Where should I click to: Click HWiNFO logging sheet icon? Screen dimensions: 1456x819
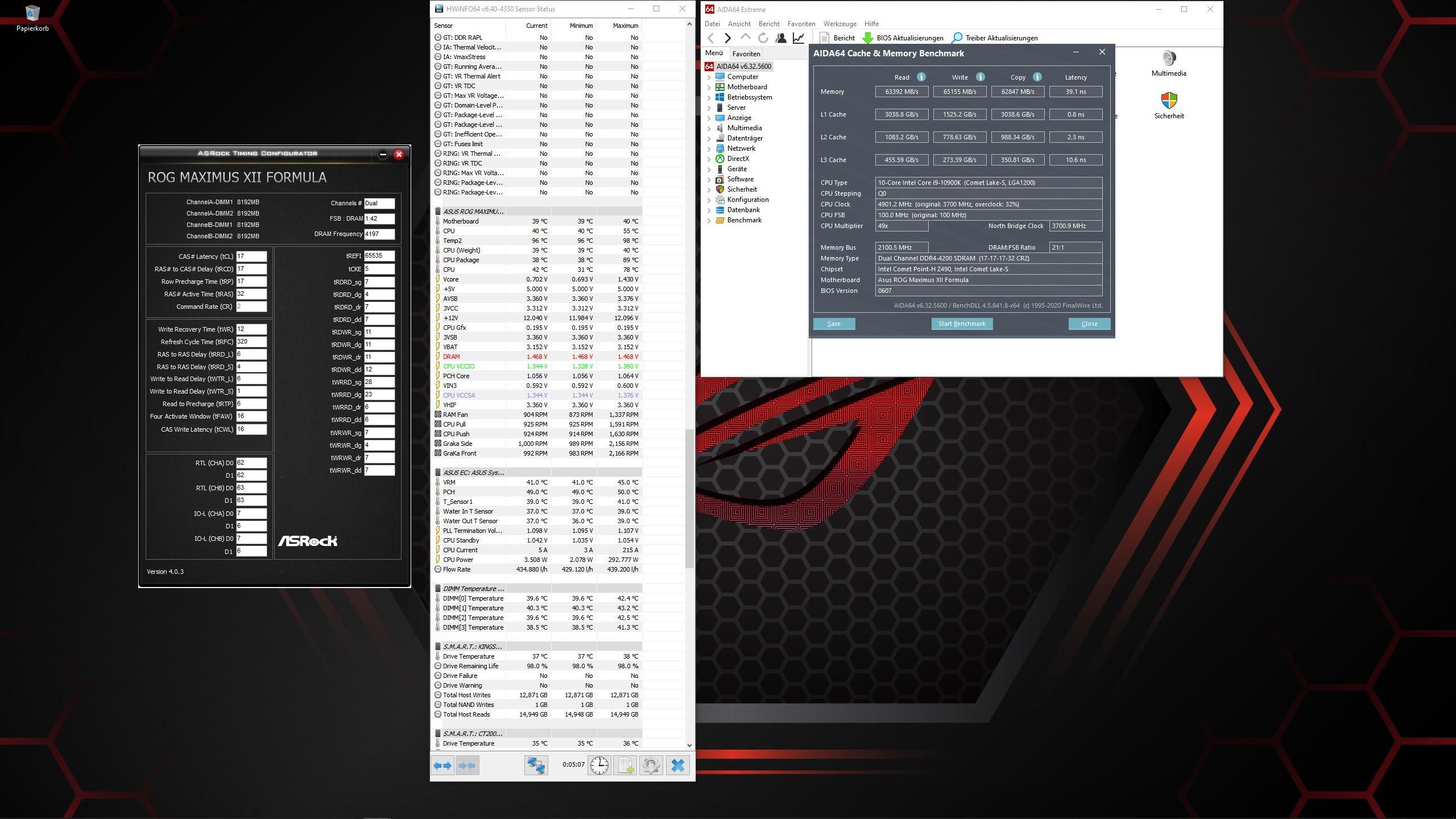625,766
